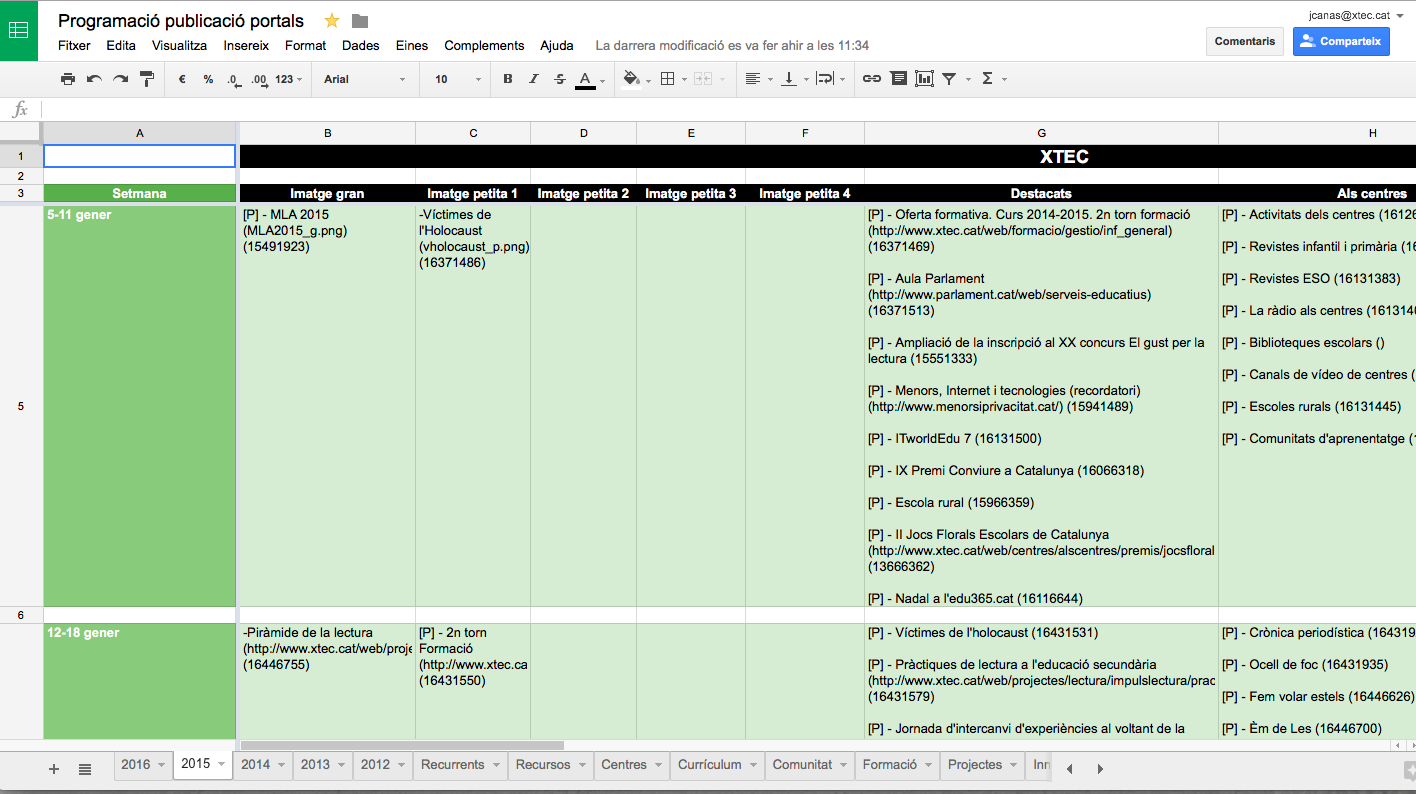Open the all sheets list icon
1416x794 pixels.
click(x=85, y=769)
